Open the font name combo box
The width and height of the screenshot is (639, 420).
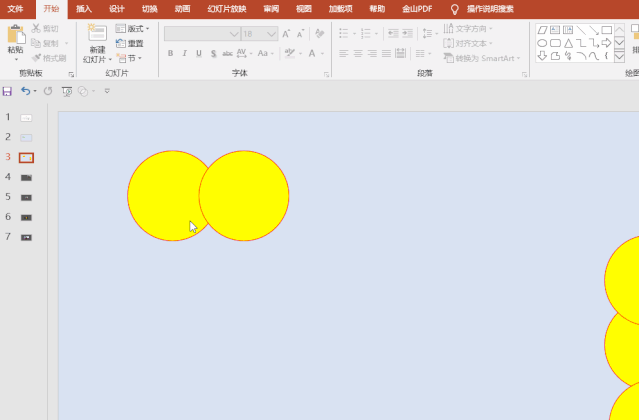pos(202,34)
